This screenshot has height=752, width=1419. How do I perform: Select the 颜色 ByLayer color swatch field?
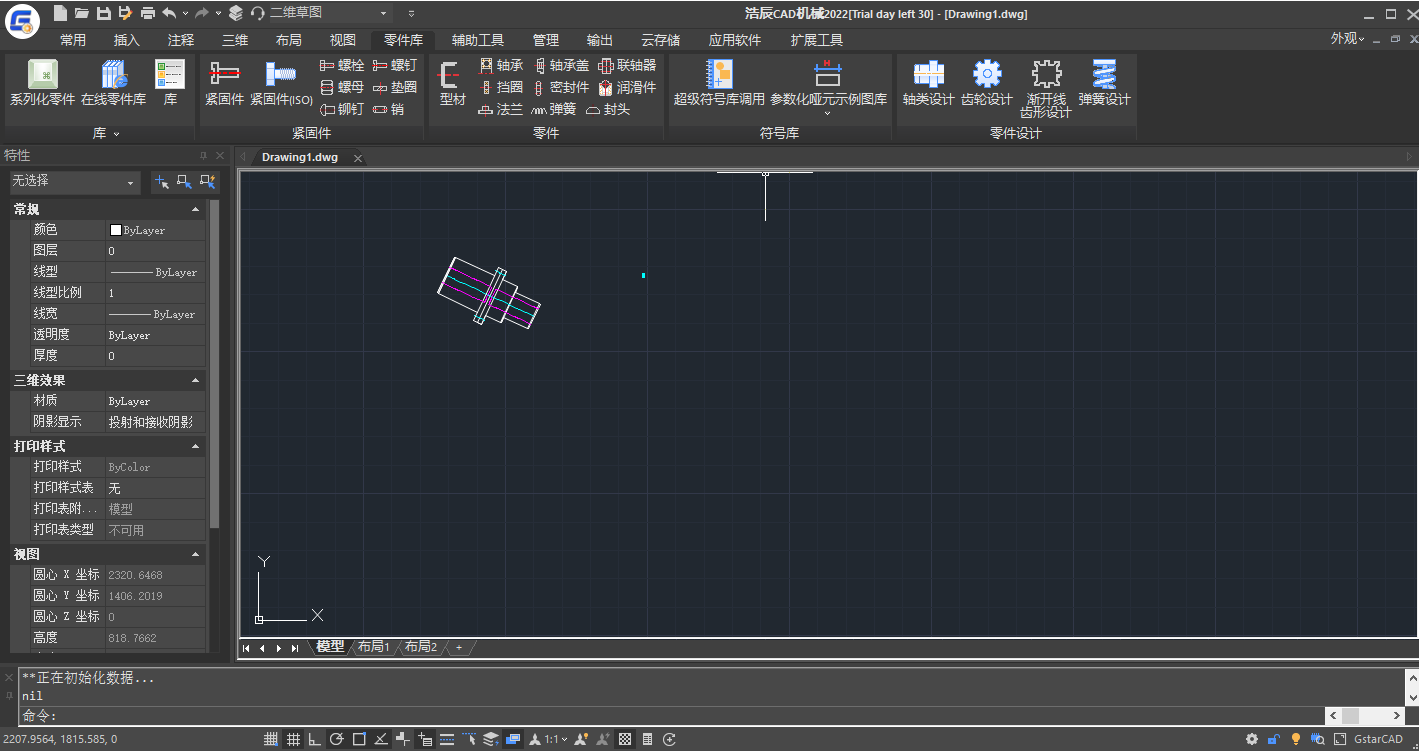point(155,230)
